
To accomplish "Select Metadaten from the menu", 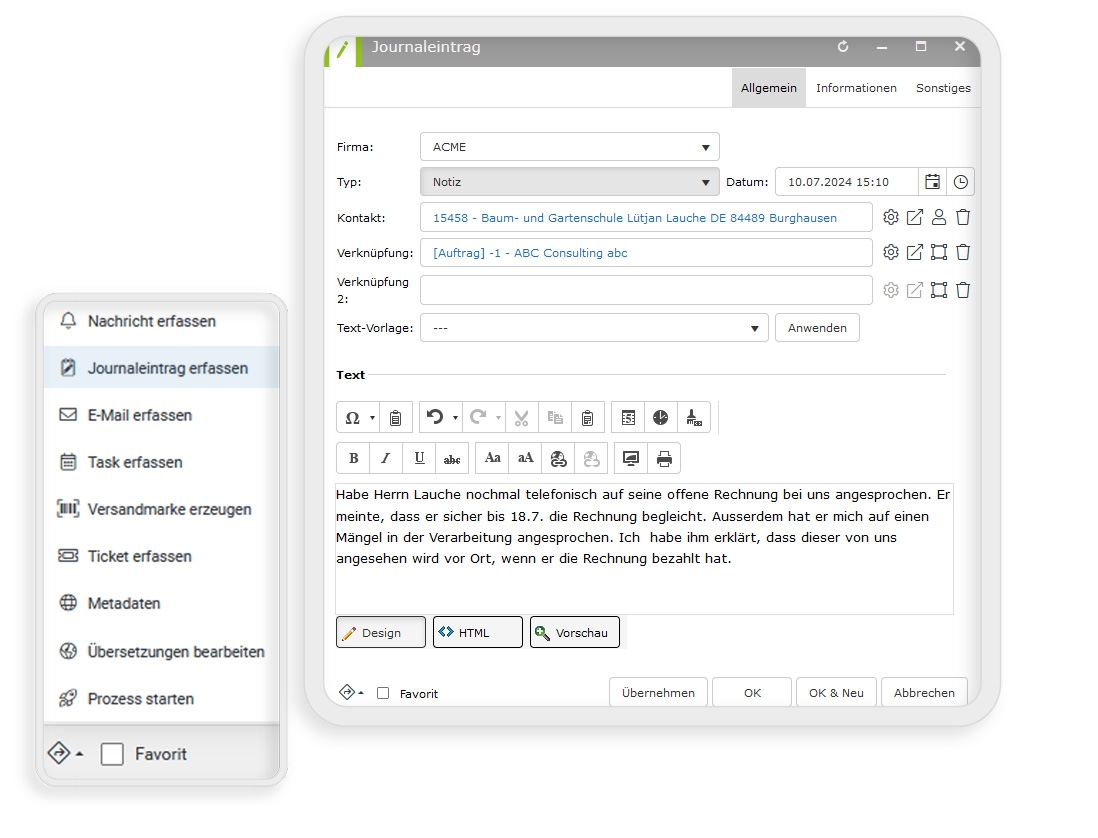I will (x=161, y=603).
